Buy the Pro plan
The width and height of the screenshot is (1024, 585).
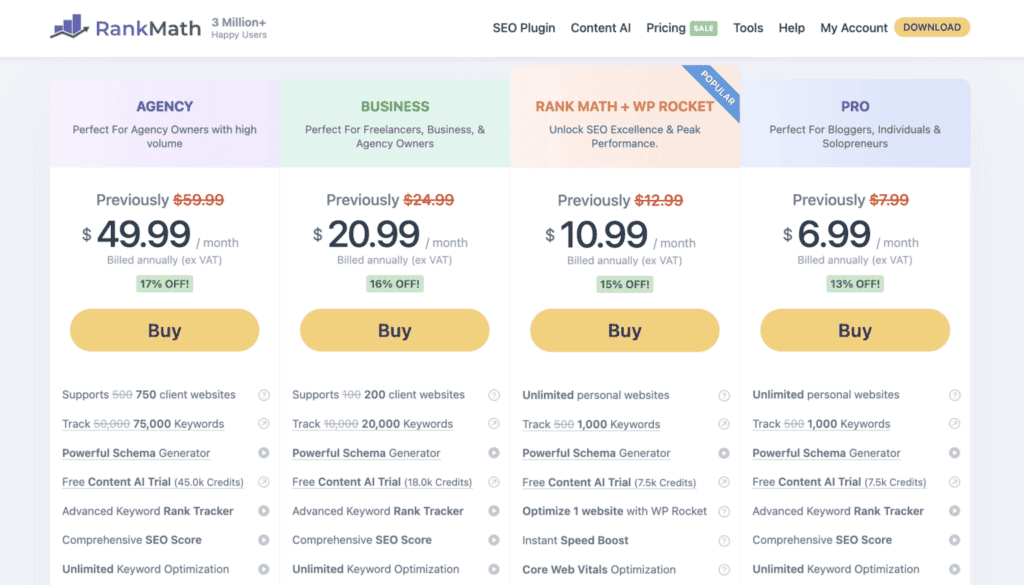(x=855, y=330)
